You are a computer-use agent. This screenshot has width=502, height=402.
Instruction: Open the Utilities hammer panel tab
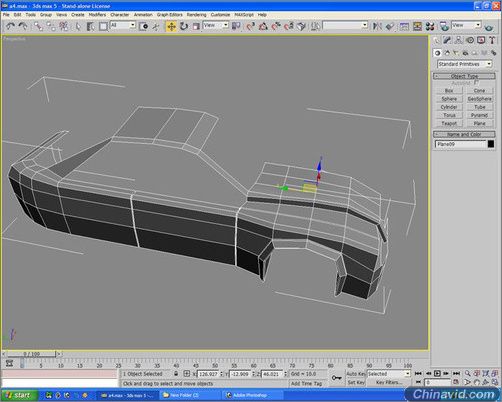[492, 40]
